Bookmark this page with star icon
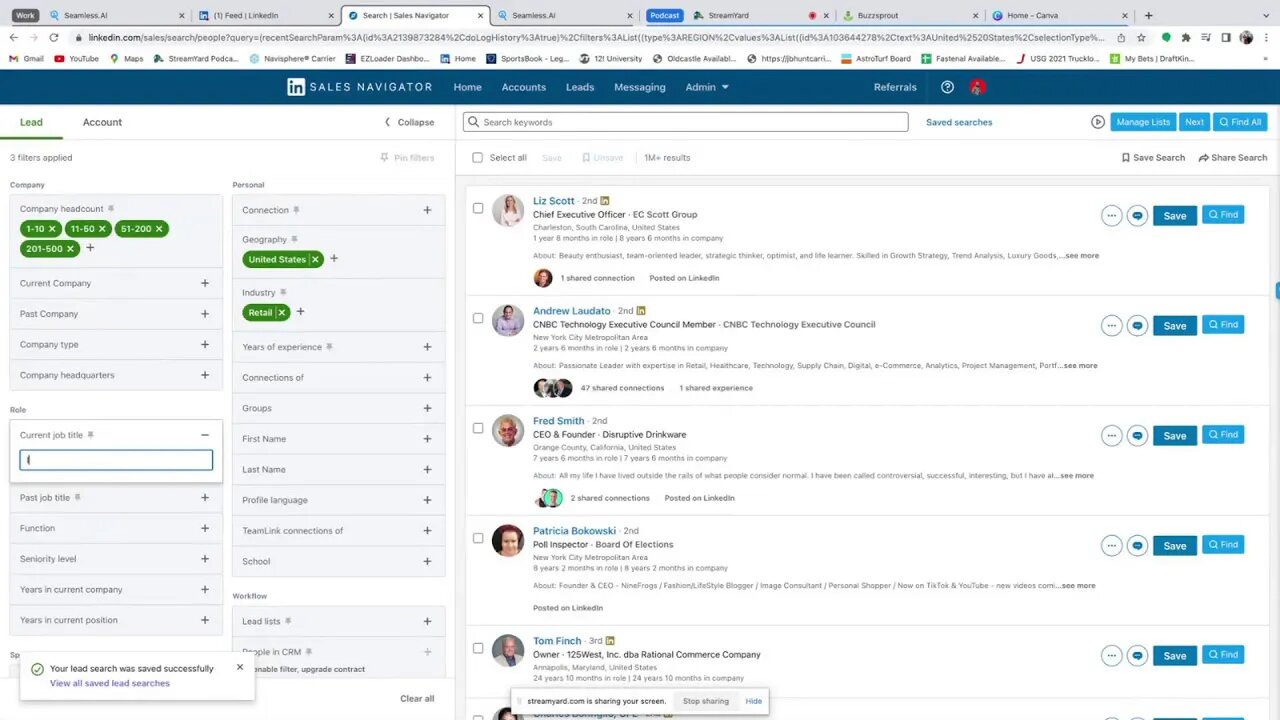This screenshot has height=720, width=1280. [1141, 37]
